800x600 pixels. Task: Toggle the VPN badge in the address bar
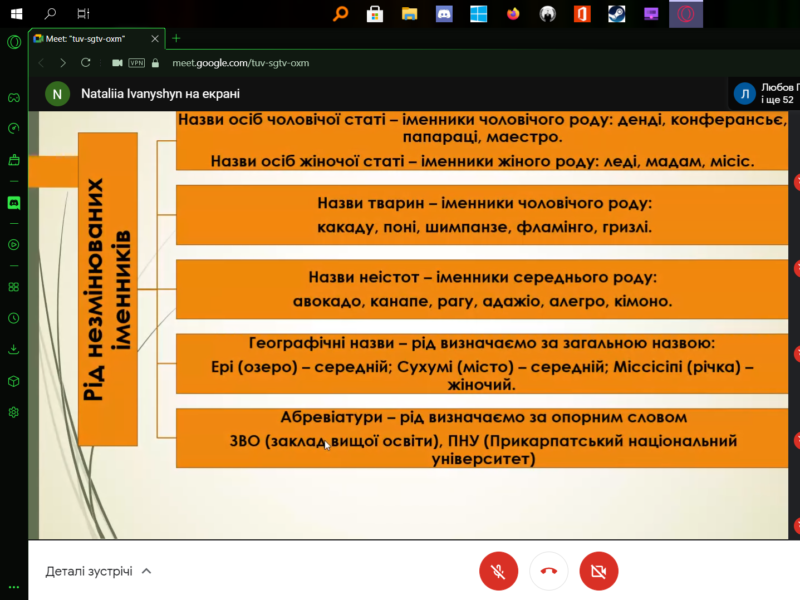[x=135, y=62]
